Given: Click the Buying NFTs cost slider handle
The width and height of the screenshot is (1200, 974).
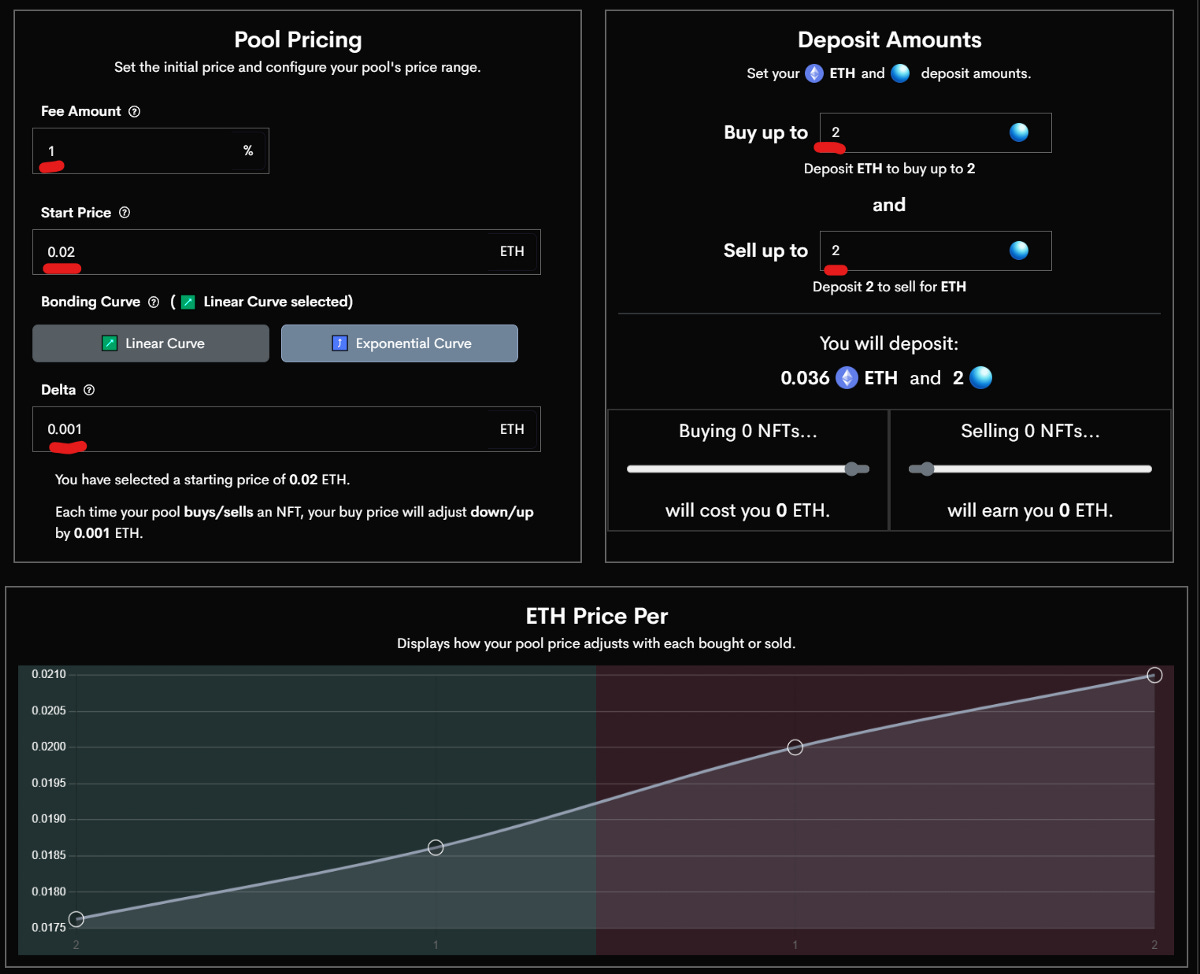Looking at the screenshot, I should [x=852, y=467].
